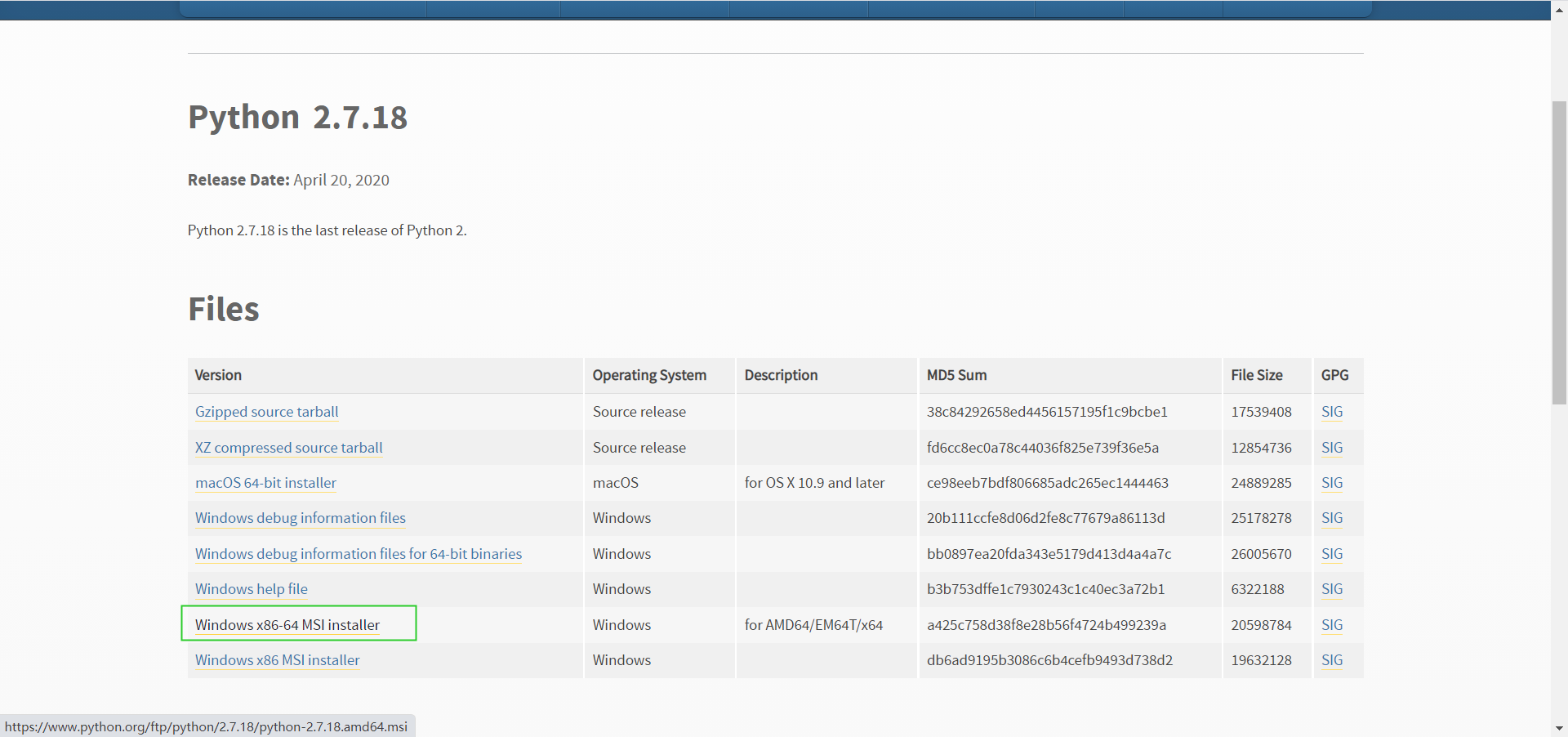The width and height of the screenshot is (1568, 737).
Task: Open SIG link in the 25178278 file size row
Action: click(x=1332, y=518)
